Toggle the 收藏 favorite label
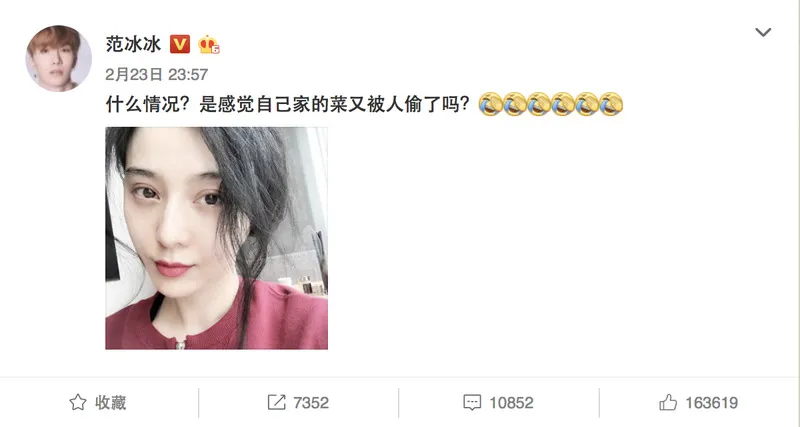800x427 pixels. point(110,403)
